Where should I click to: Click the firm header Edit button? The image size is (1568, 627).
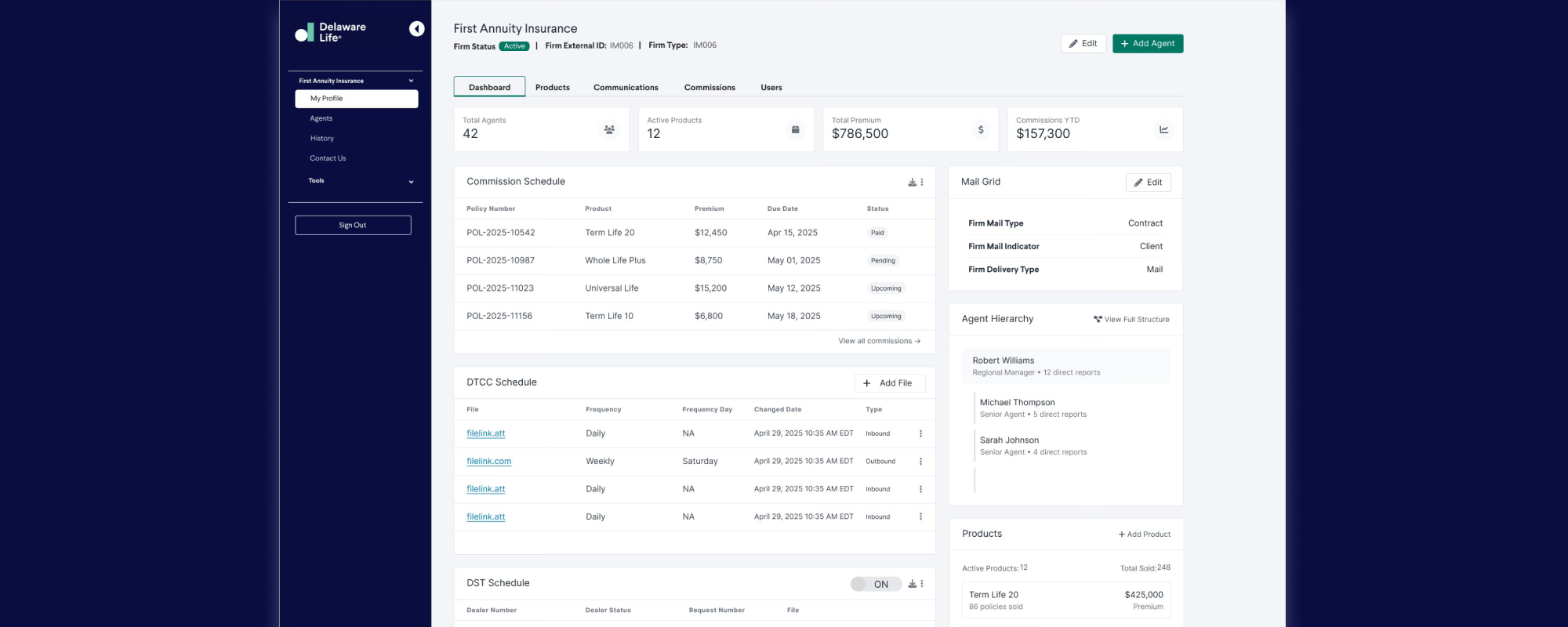pos(1083,44)
